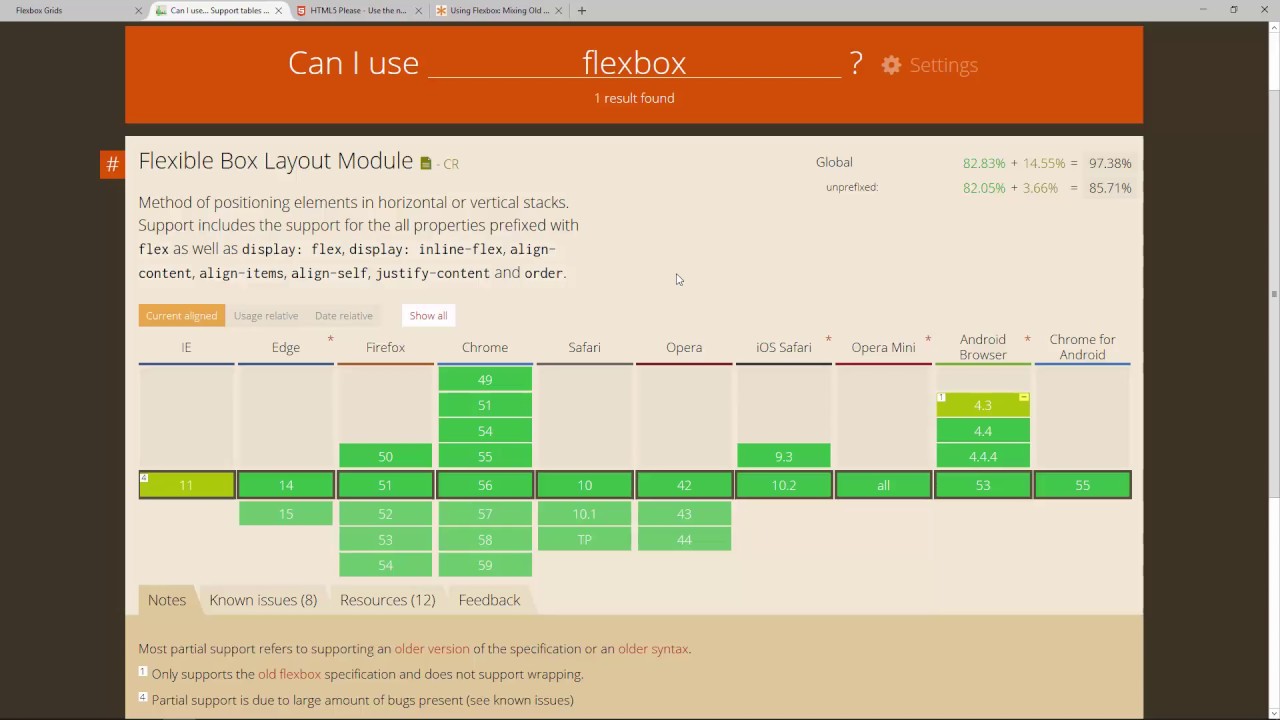Click the Edge 14 support cell

pyautogui.click(x=286, y=485)
